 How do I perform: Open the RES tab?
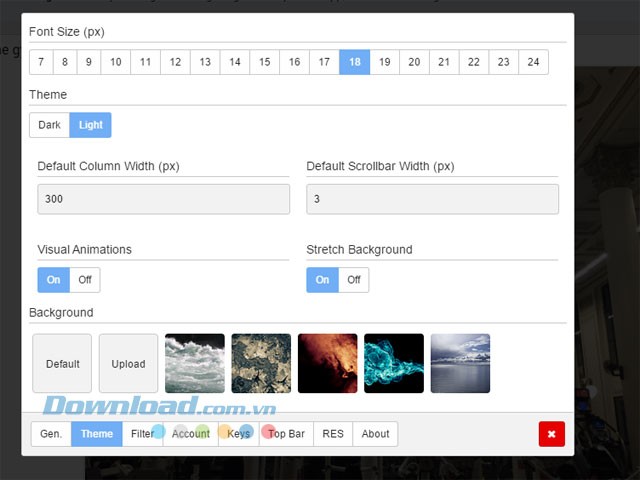[333, 434]
